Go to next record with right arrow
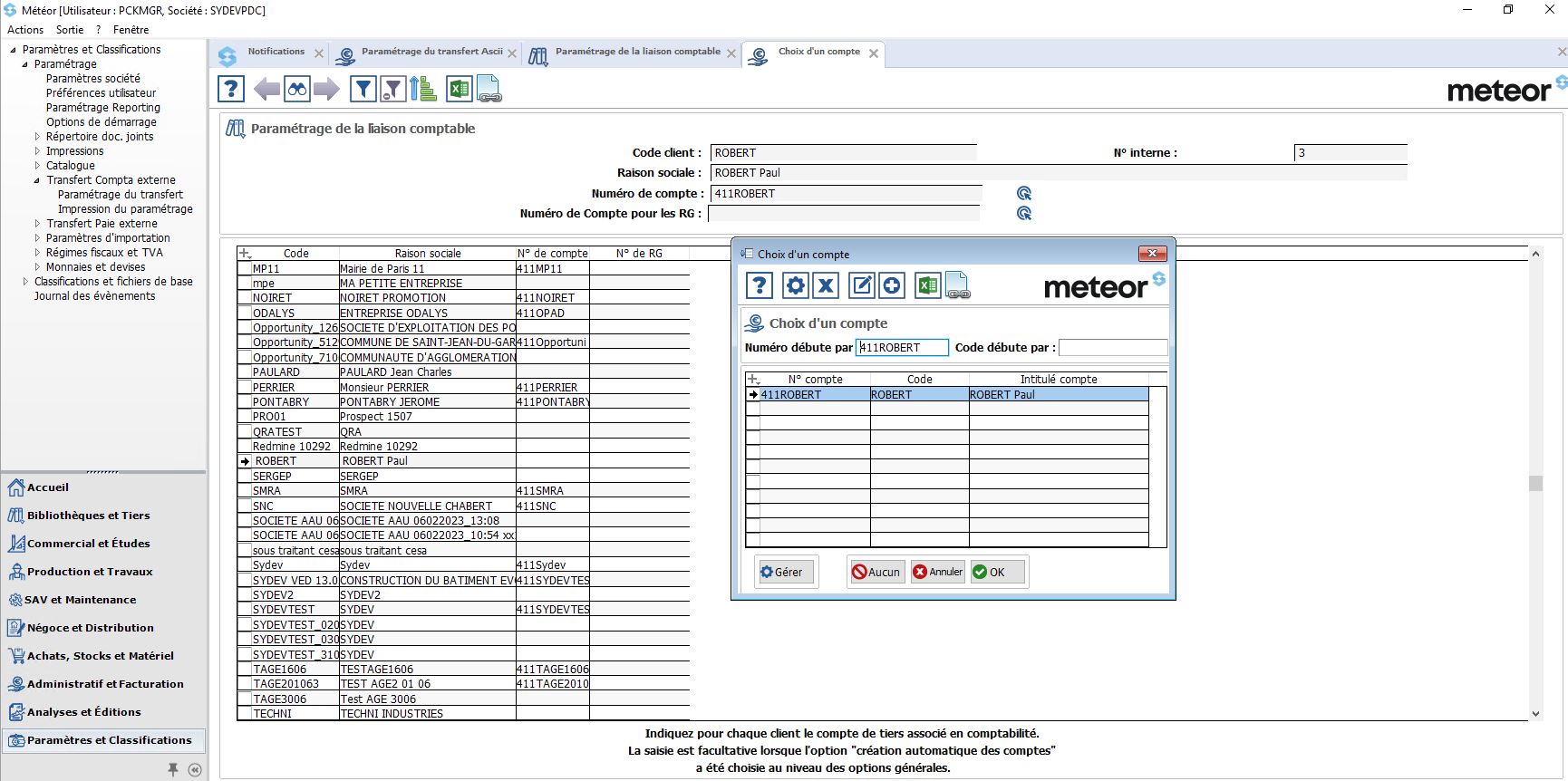Image resolution: width=1568 pixels, height=781 pixels. [x=326, y=89]
